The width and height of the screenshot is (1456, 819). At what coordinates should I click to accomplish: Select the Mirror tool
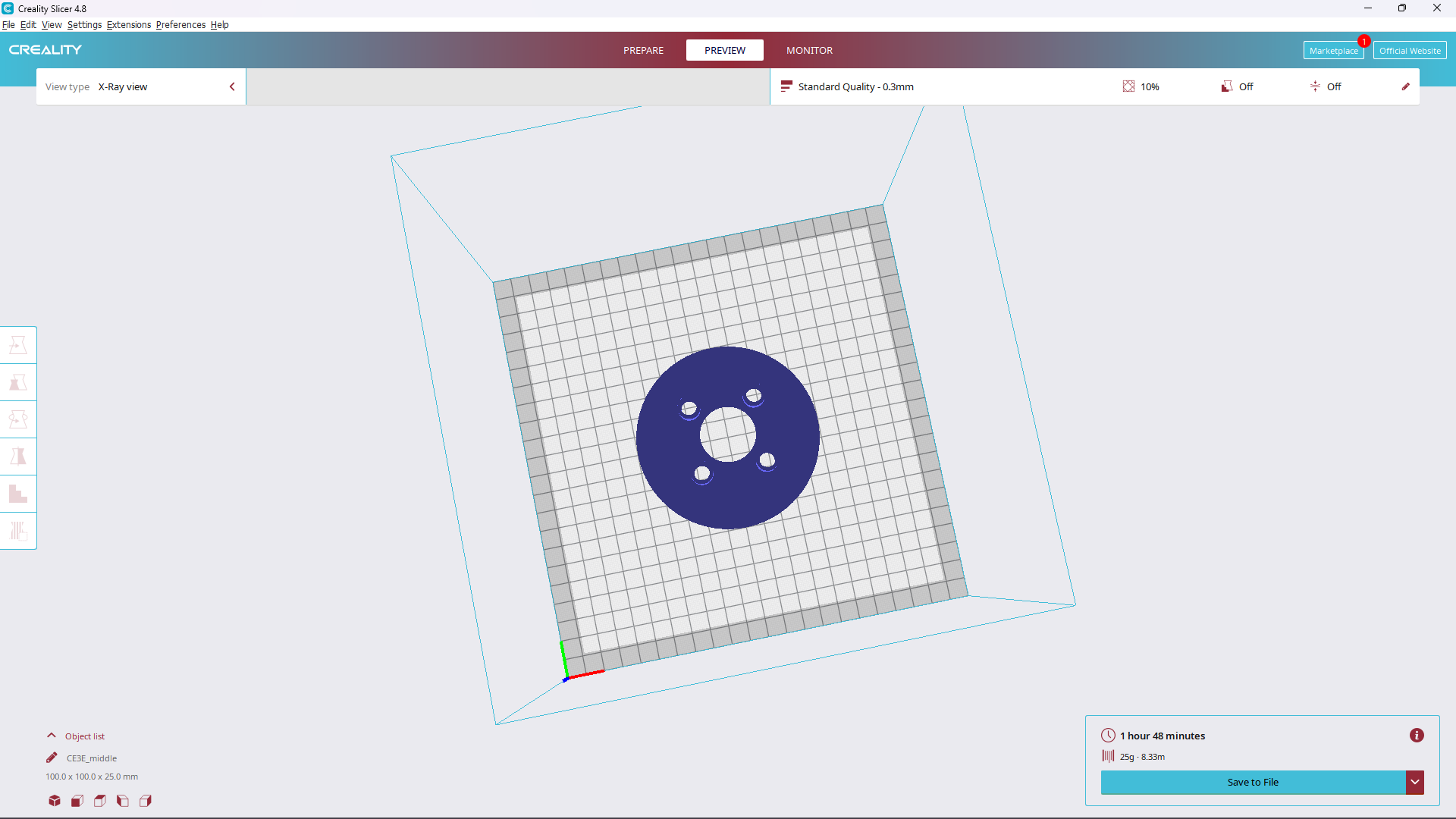[18, 456]
